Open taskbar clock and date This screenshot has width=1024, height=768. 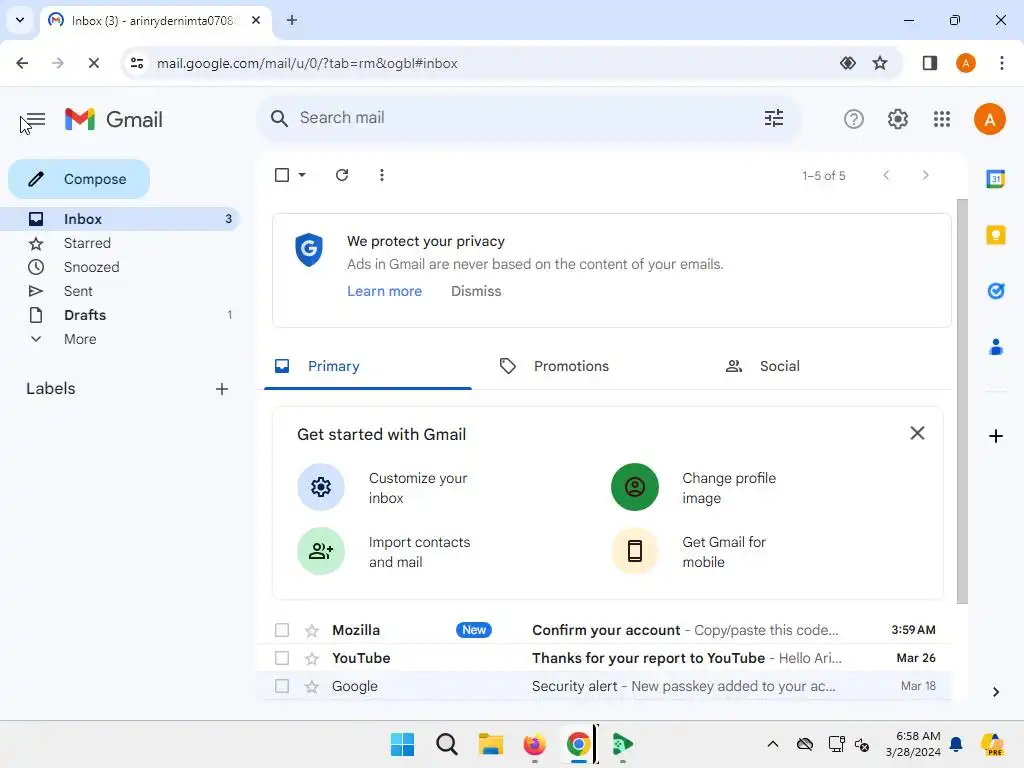pyautogui.click(x=913, y=744)
